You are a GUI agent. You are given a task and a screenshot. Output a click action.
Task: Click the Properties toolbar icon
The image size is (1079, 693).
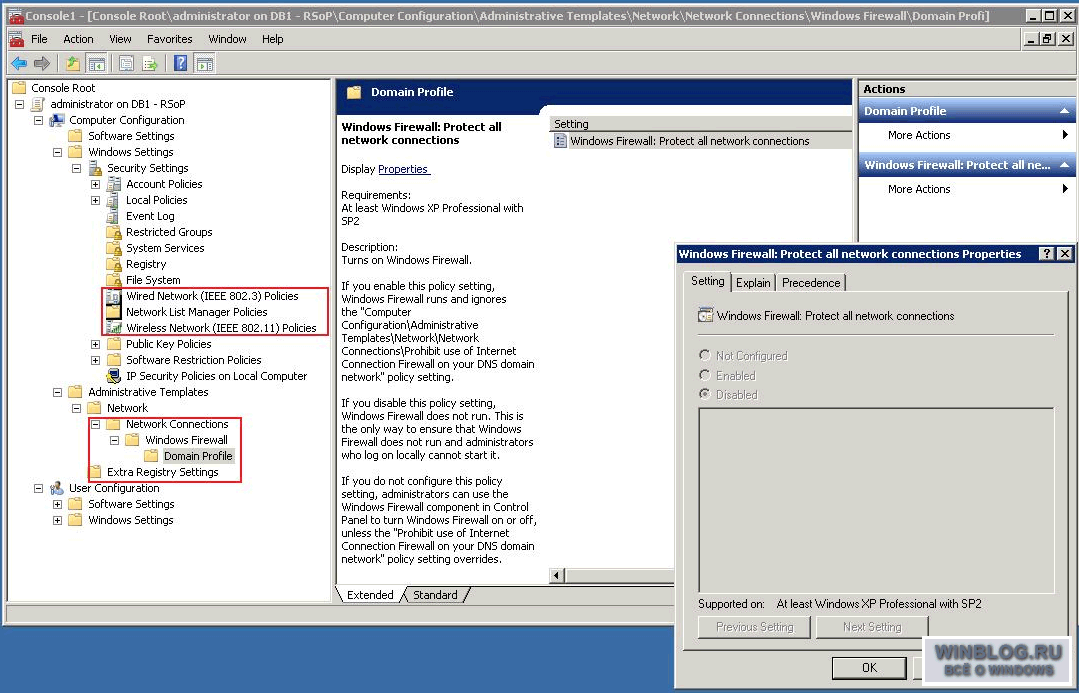click(127, 64)
